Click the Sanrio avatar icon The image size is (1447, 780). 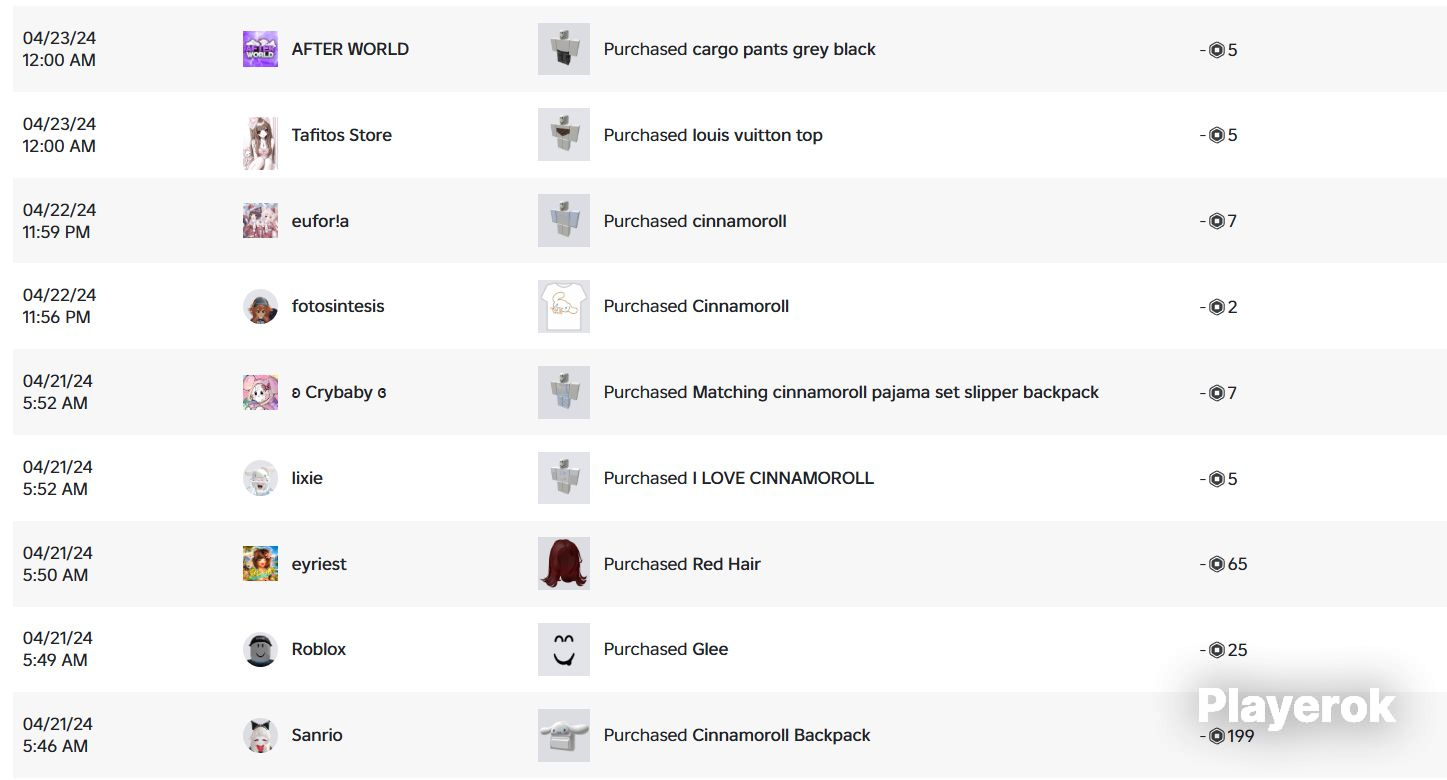(x=260, y=735)
